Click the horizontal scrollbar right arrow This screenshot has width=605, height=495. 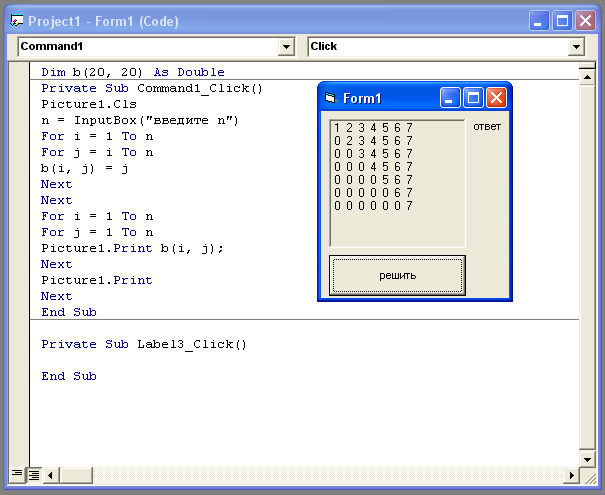click(571, 475)
